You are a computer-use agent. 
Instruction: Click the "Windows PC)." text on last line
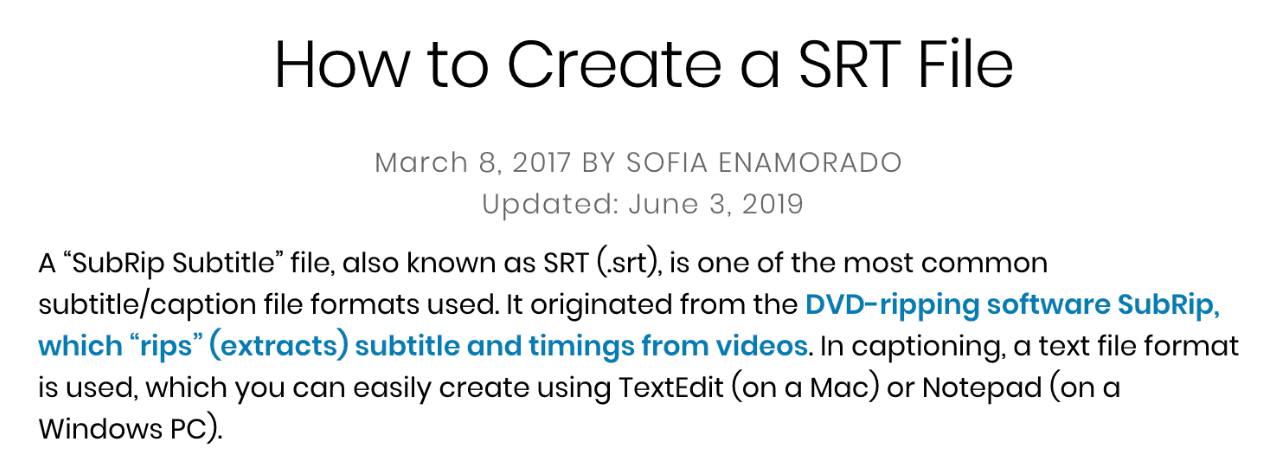tap(129, 428)
